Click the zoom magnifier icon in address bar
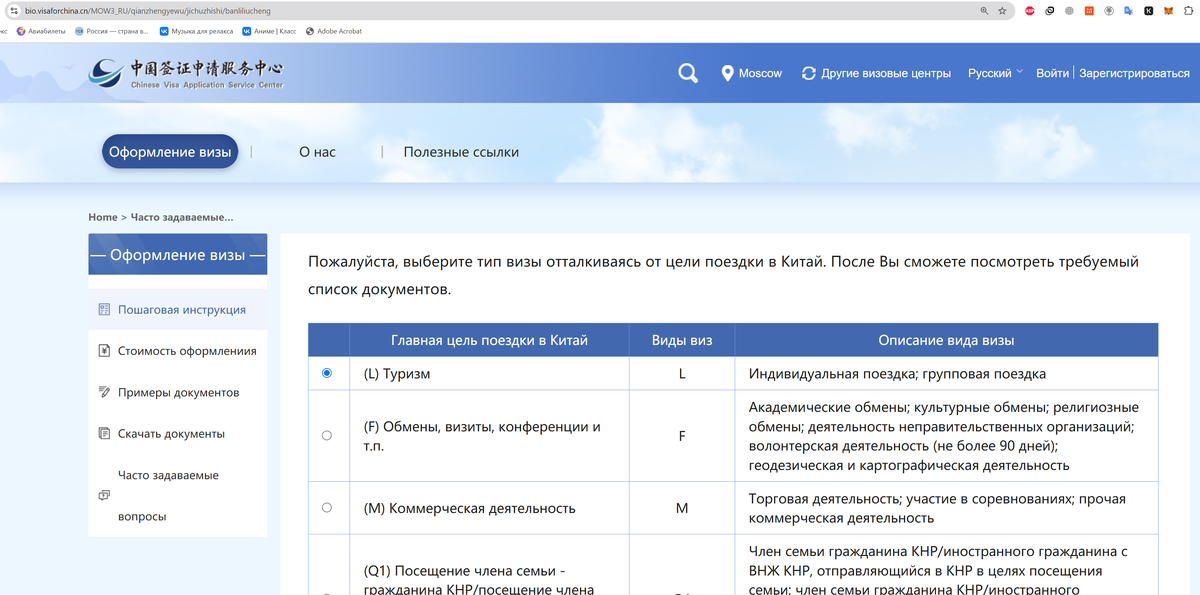 tap(984, 11)
